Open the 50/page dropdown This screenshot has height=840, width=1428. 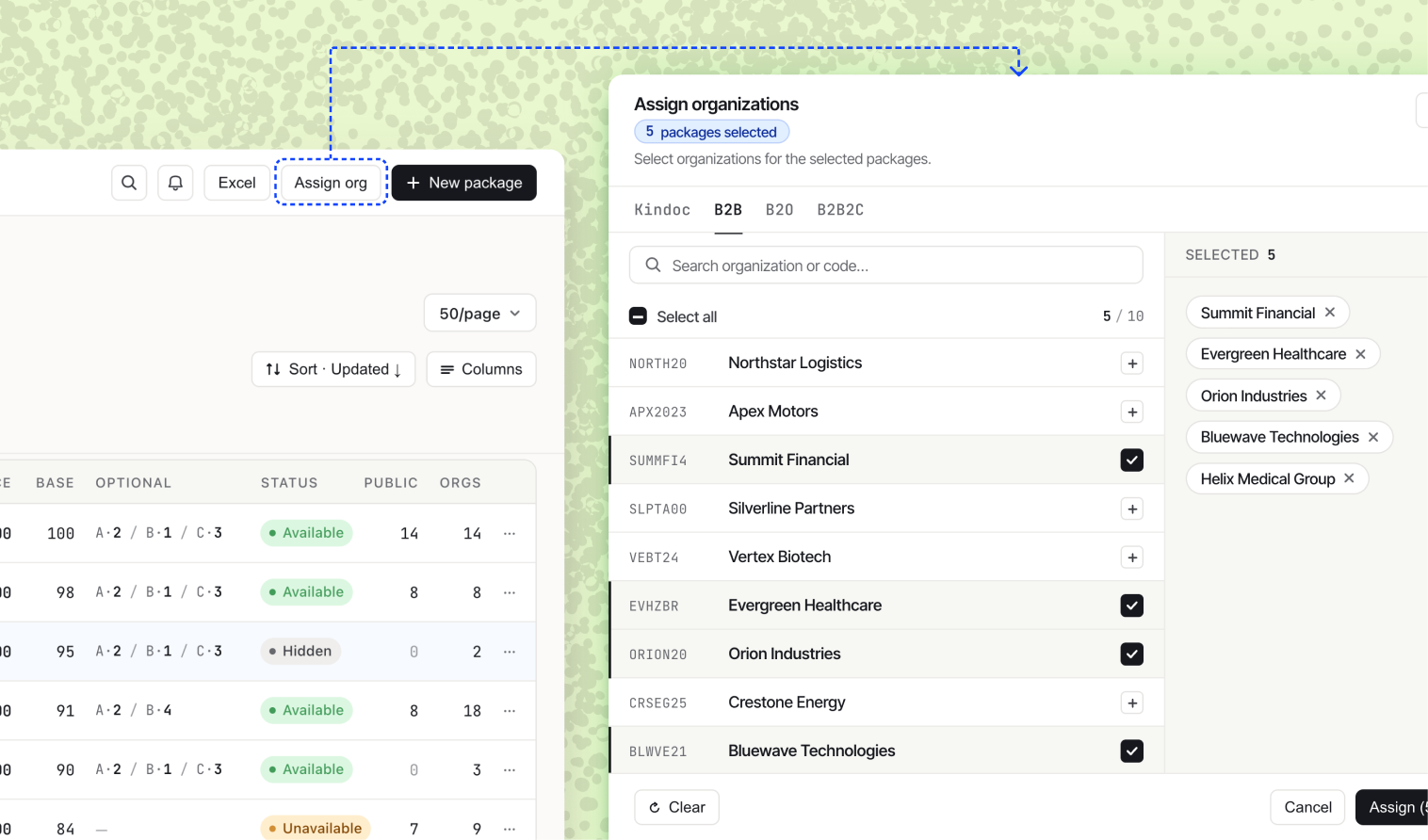click(x=480, y=314)
